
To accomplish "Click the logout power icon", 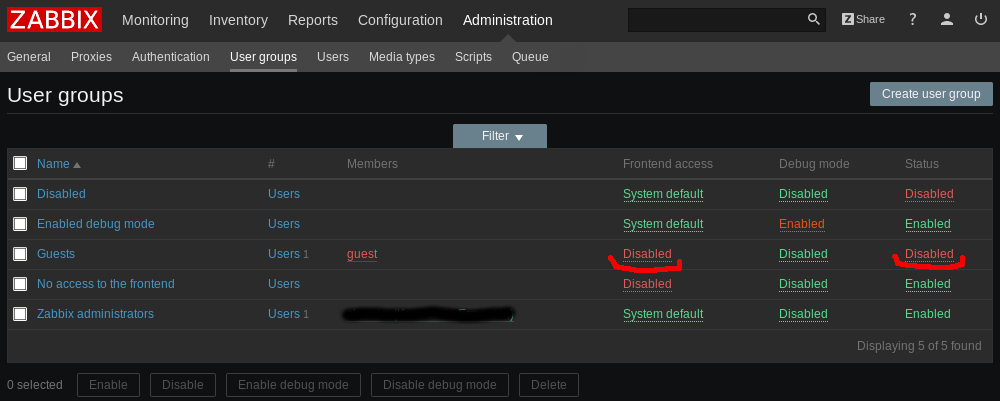I will click(981, 20).
